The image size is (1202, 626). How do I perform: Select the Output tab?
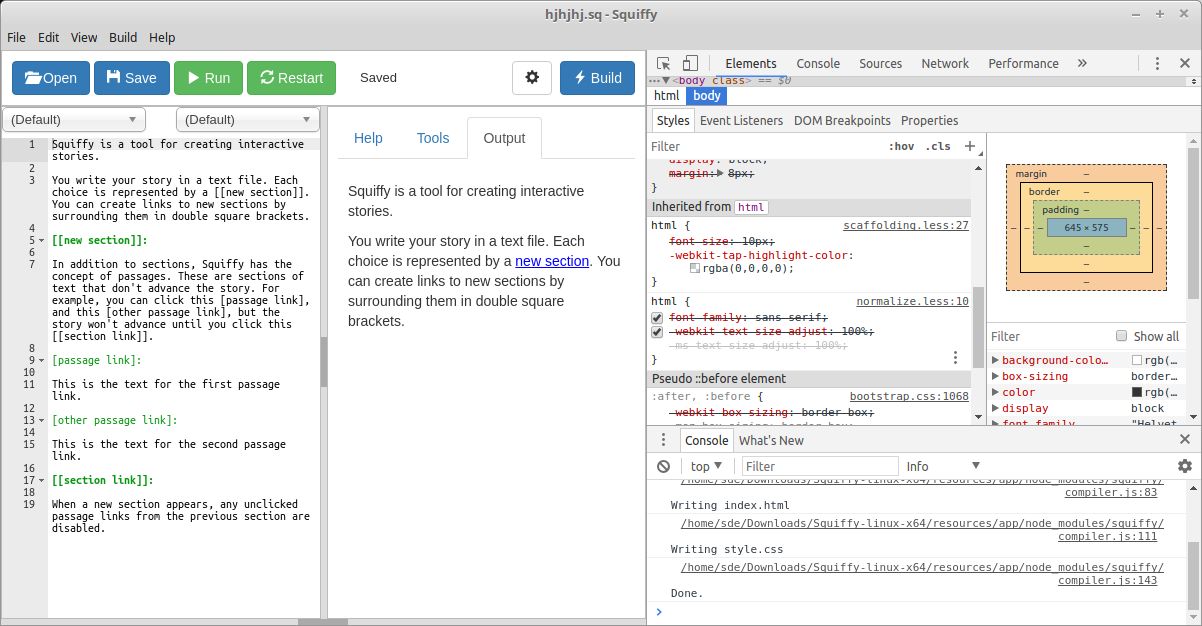click(504, 138)
